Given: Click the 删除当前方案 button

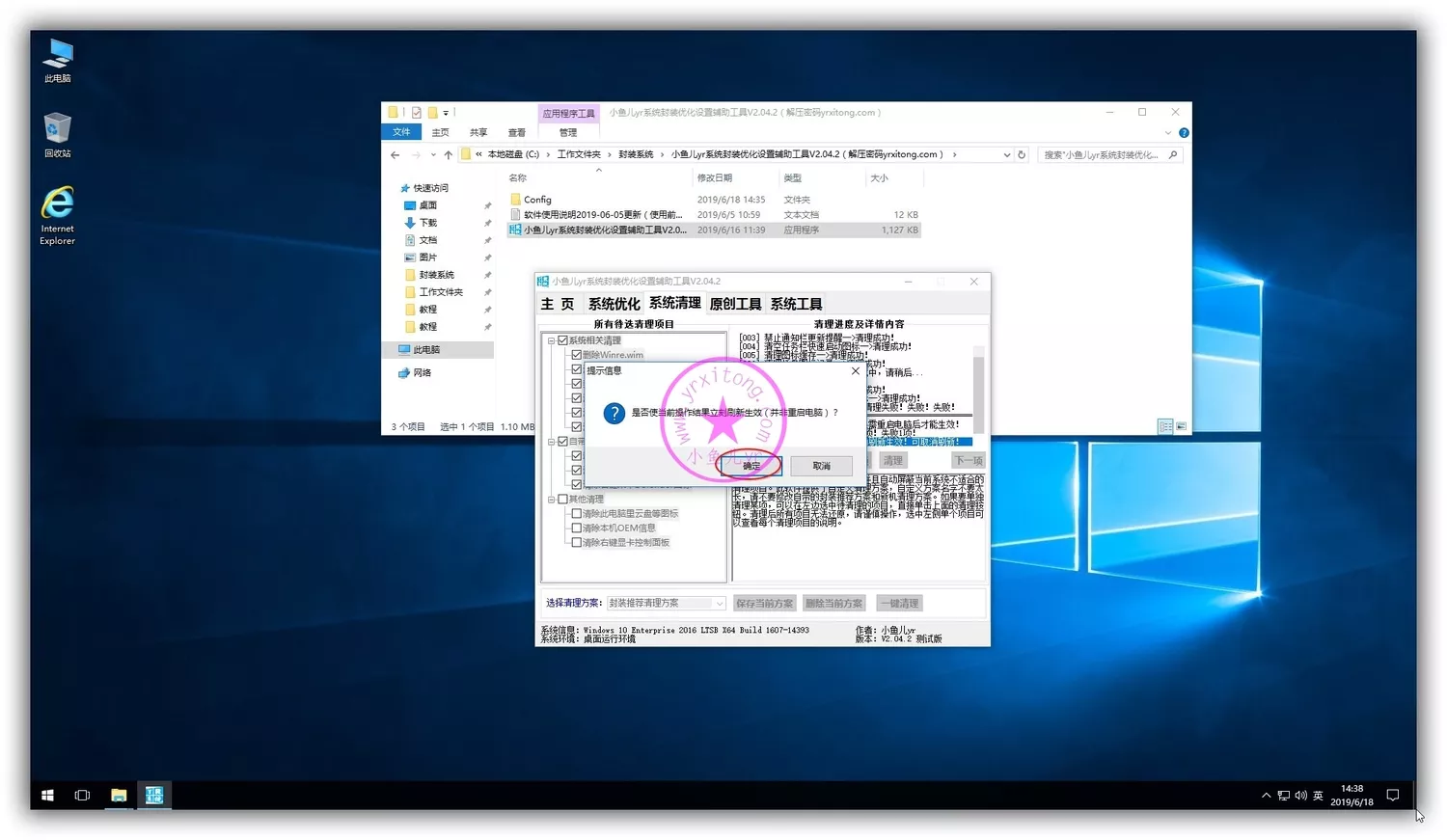Looking at the screenshot, I should [x=833, y=604].
